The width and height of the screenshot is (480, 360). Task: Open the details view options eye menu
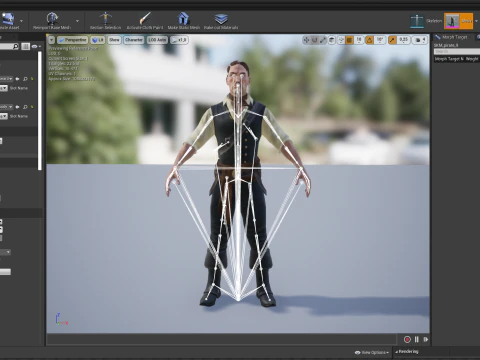36,46
